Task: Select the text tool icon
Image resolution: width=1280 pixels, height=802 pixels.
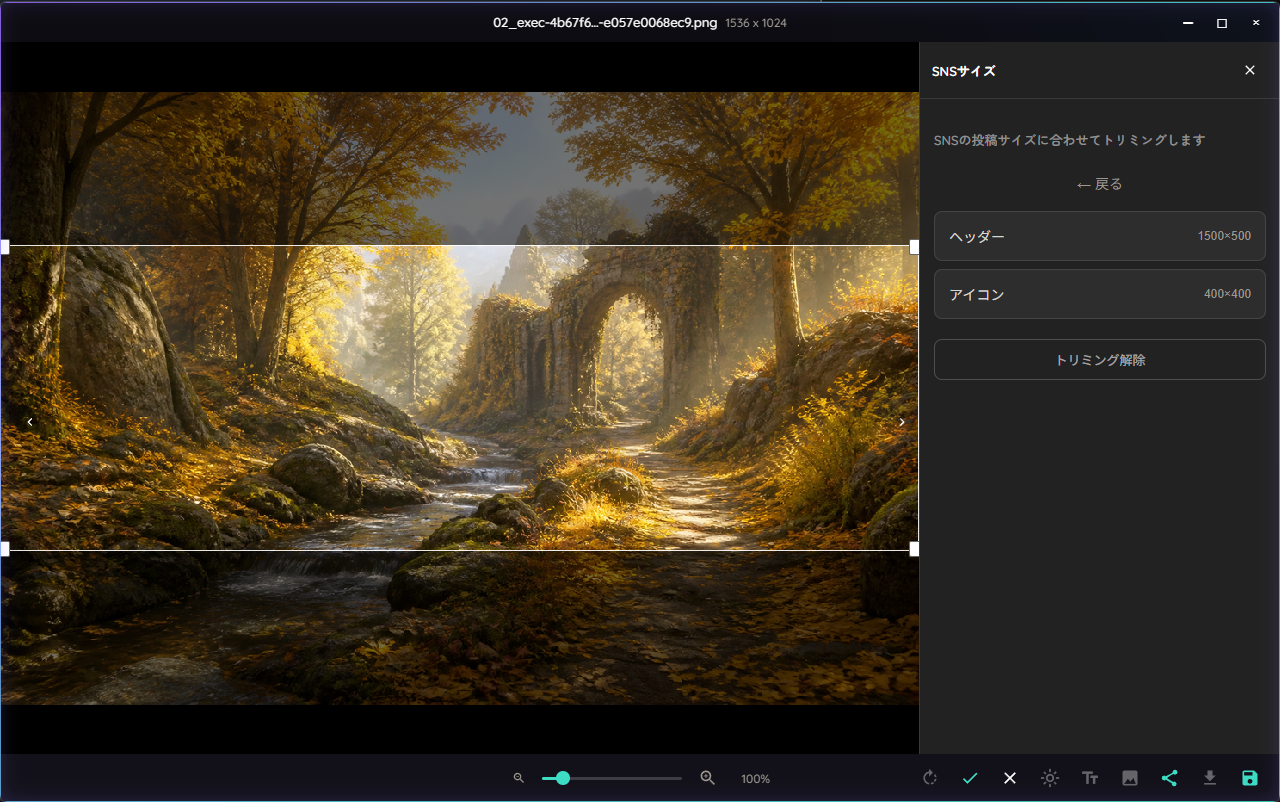Action: [x=1090, y=778]
